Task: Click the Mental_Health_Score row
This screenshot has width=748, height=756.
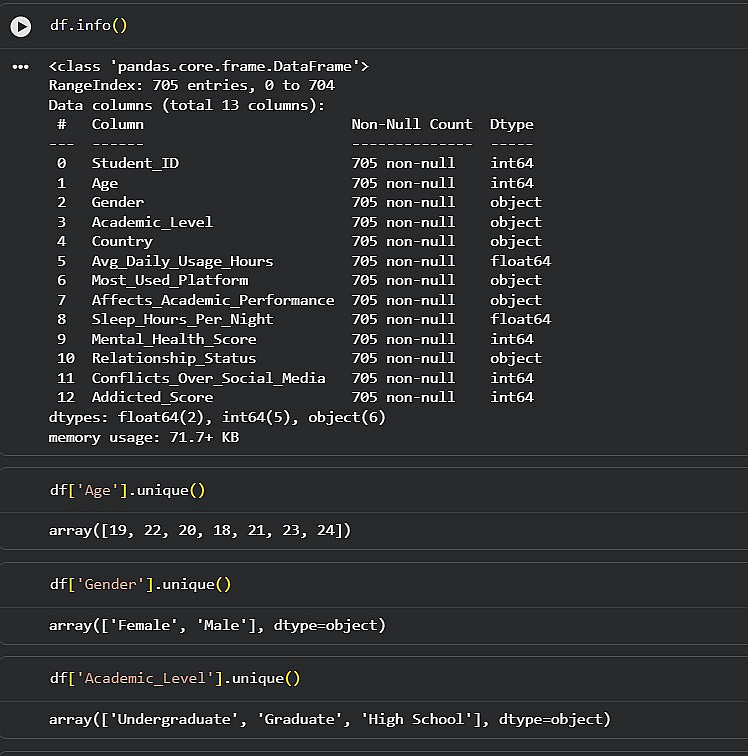Action: point(173,339)
